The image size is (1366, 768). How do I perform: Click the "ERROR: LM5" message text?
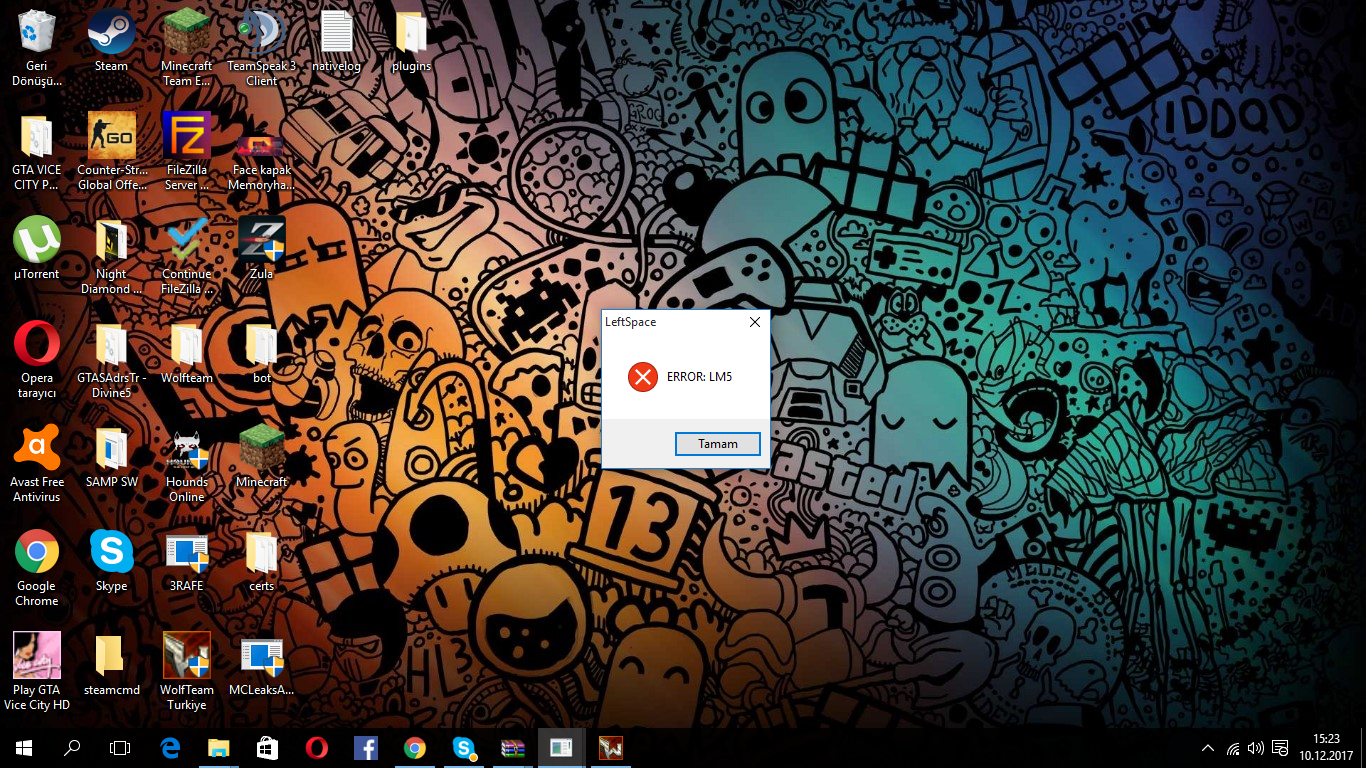699,377
